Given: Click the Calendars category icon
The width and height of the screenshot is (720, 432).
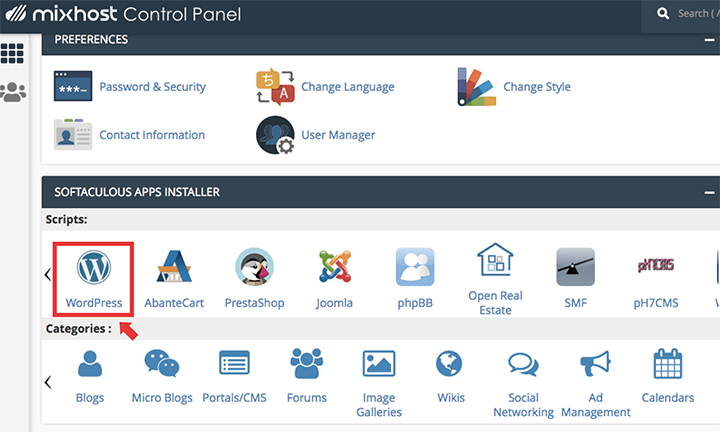Looking at the screenshot, I should 668,364.
